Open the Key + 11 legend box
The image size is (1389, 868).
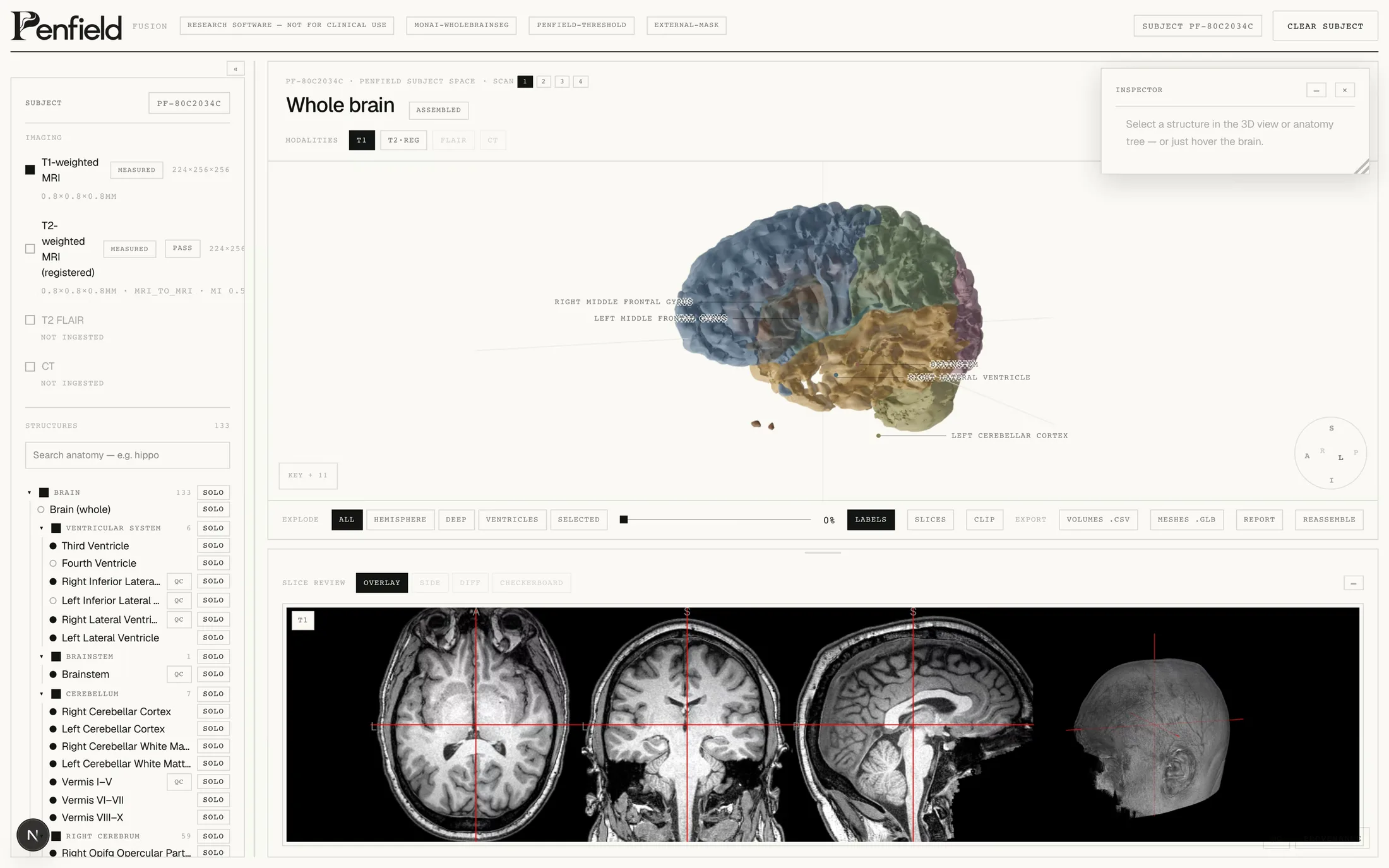point(308,475)
